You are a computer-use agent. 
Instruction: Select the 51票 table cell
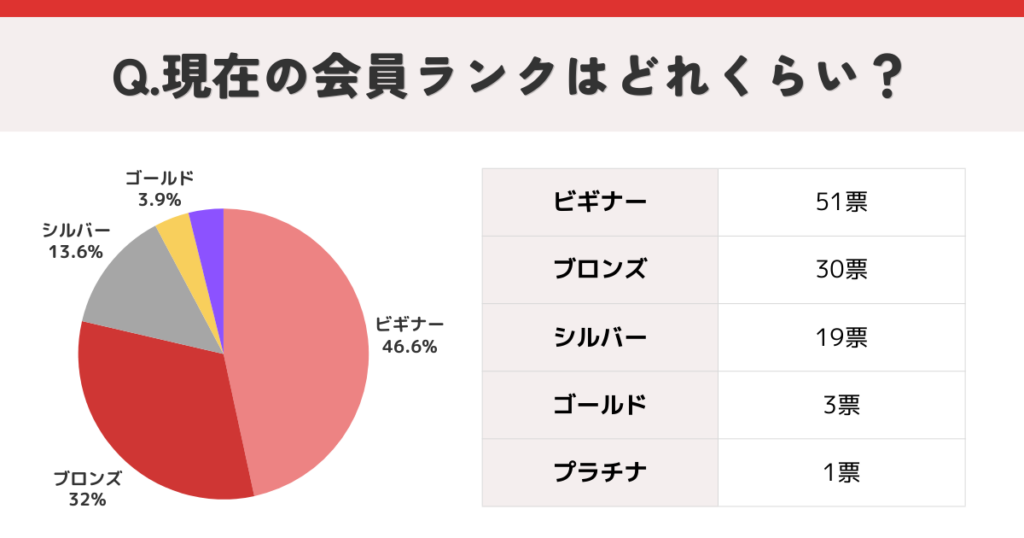[x=841, y=202]
